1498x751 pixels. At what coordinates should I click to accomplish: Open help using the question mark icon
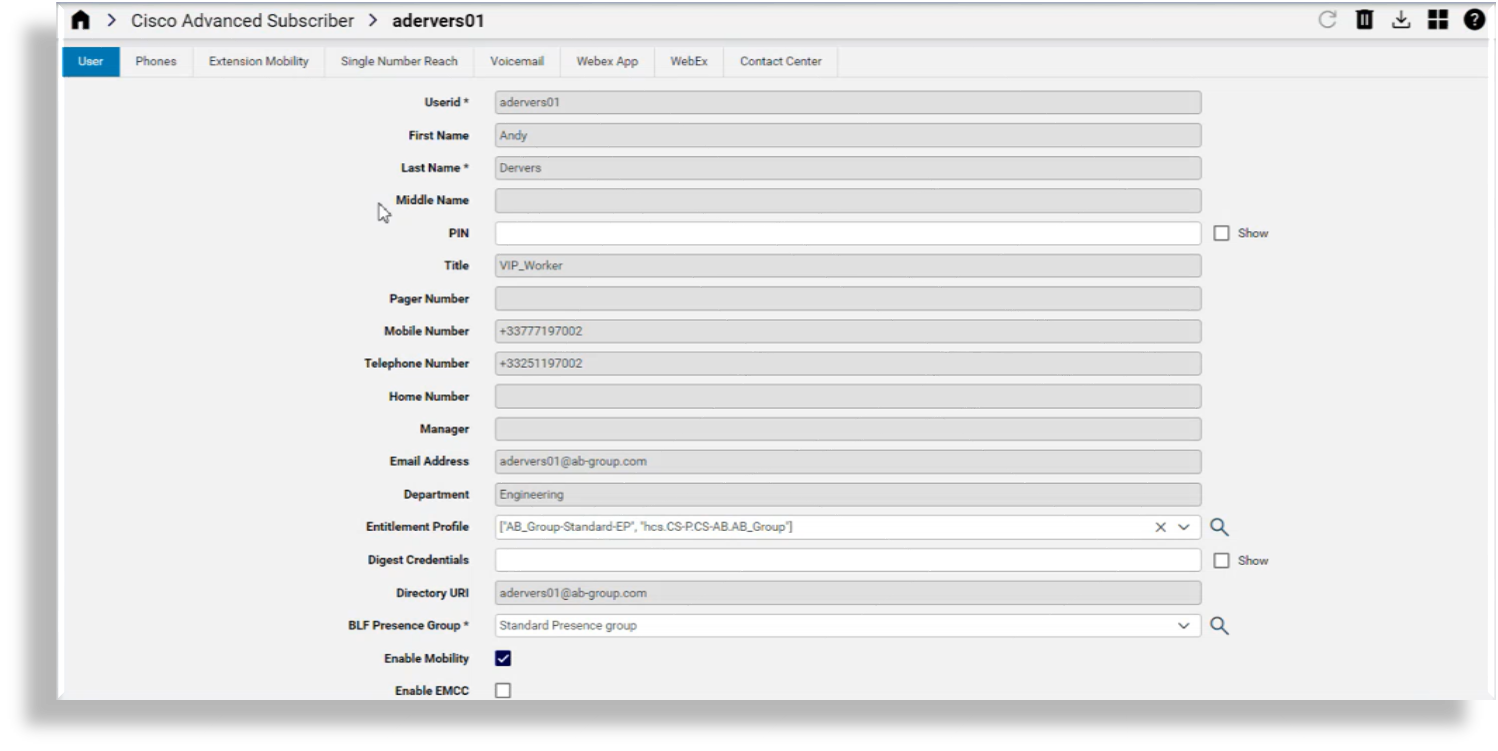[1473, 19]
